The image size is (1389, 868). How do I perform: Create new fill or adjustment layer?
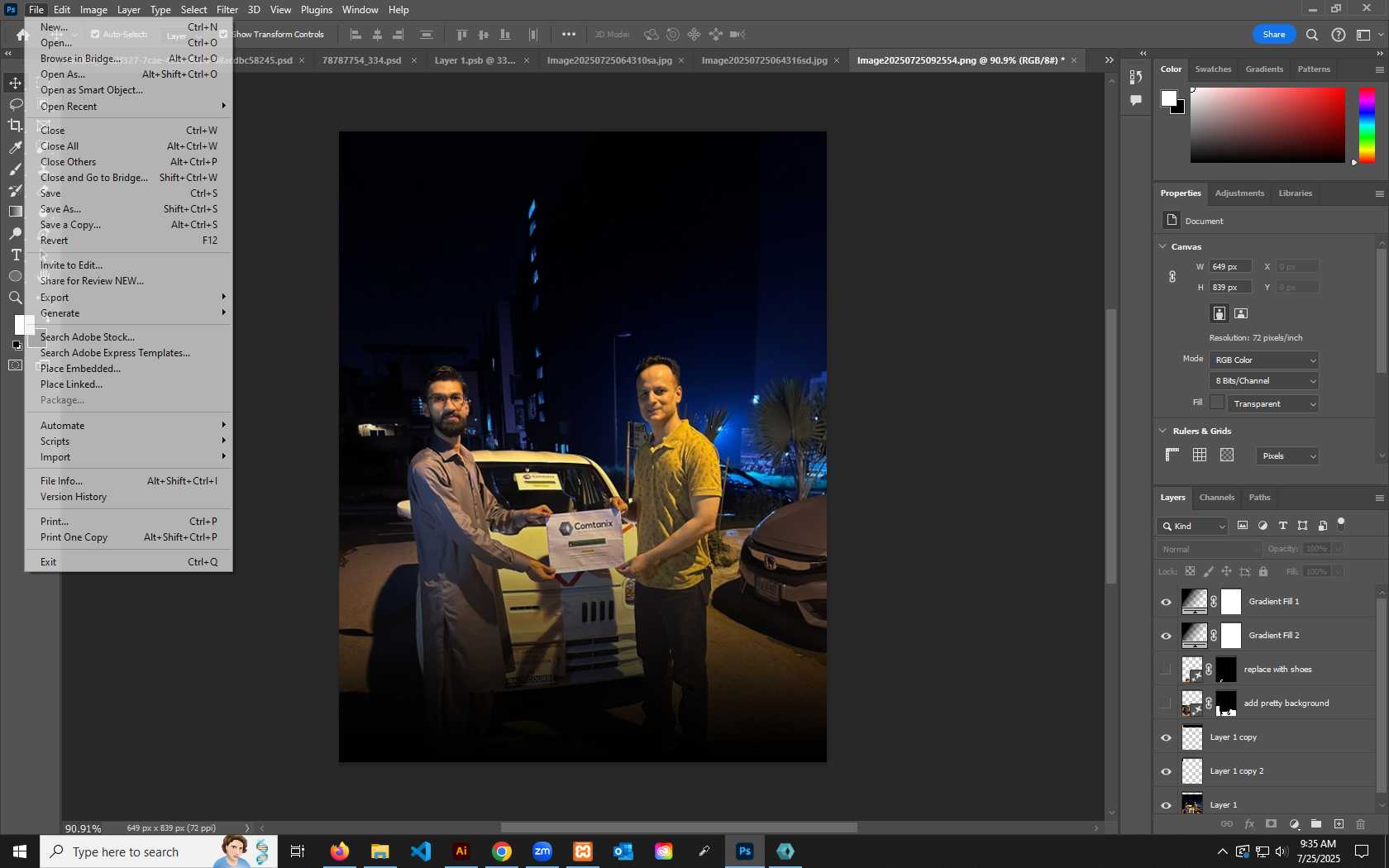[x=1294, y=824]
